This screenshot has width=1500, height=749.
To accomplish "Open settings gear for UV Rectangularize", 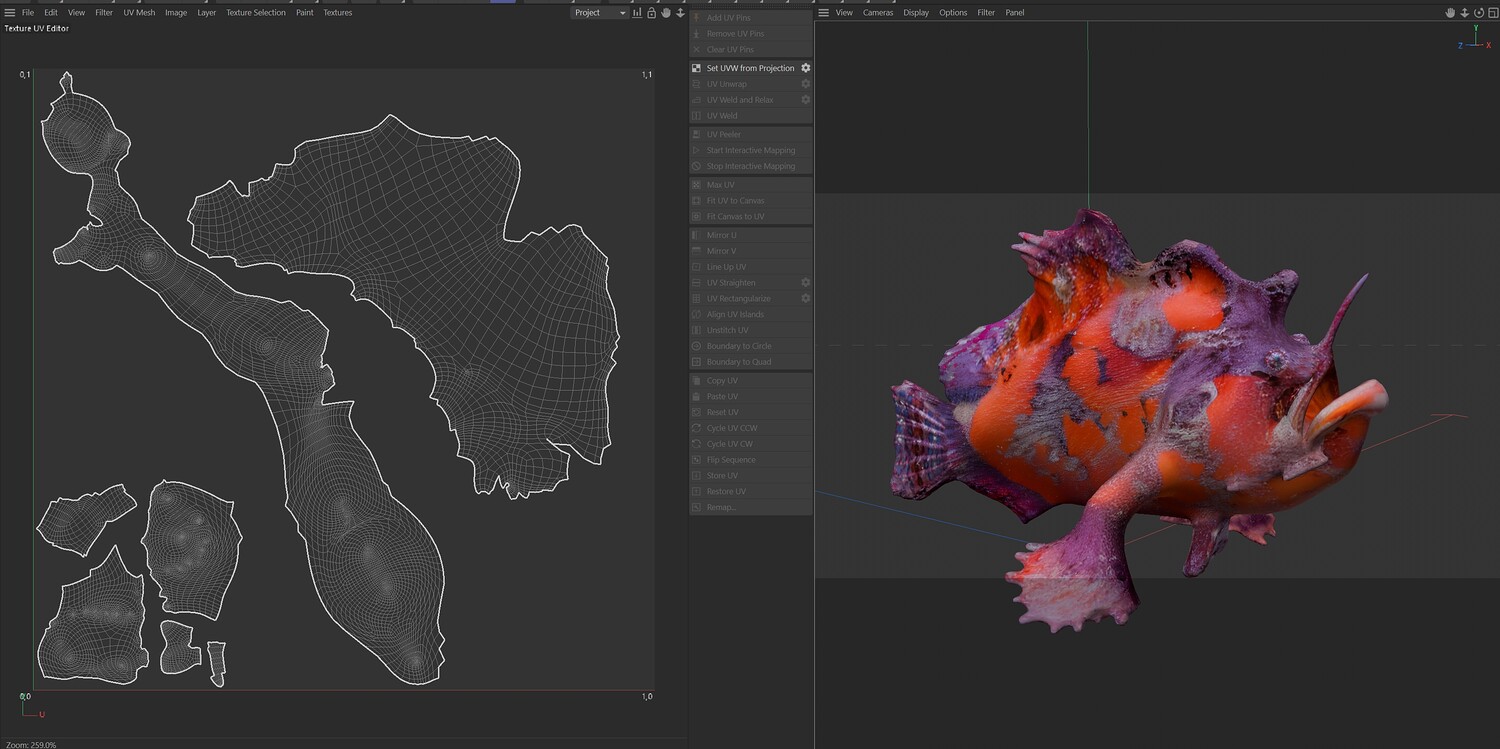I will tap(806, 299).
